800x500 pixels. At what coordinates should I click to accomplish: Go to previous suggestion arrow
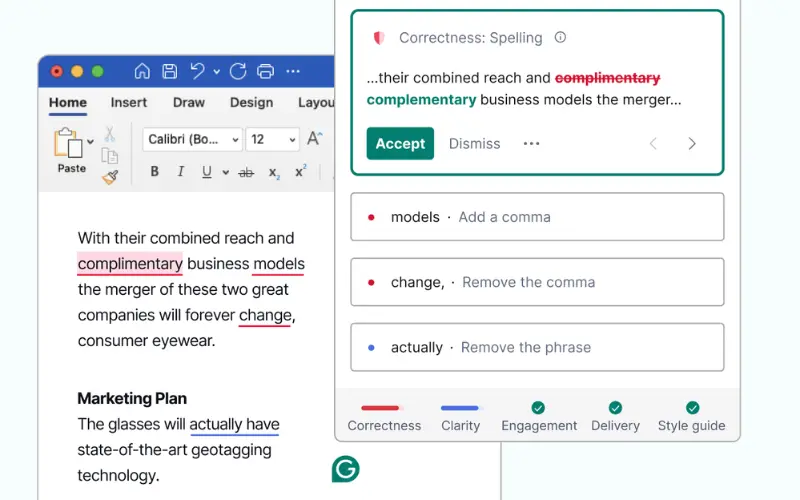(653, 144)
